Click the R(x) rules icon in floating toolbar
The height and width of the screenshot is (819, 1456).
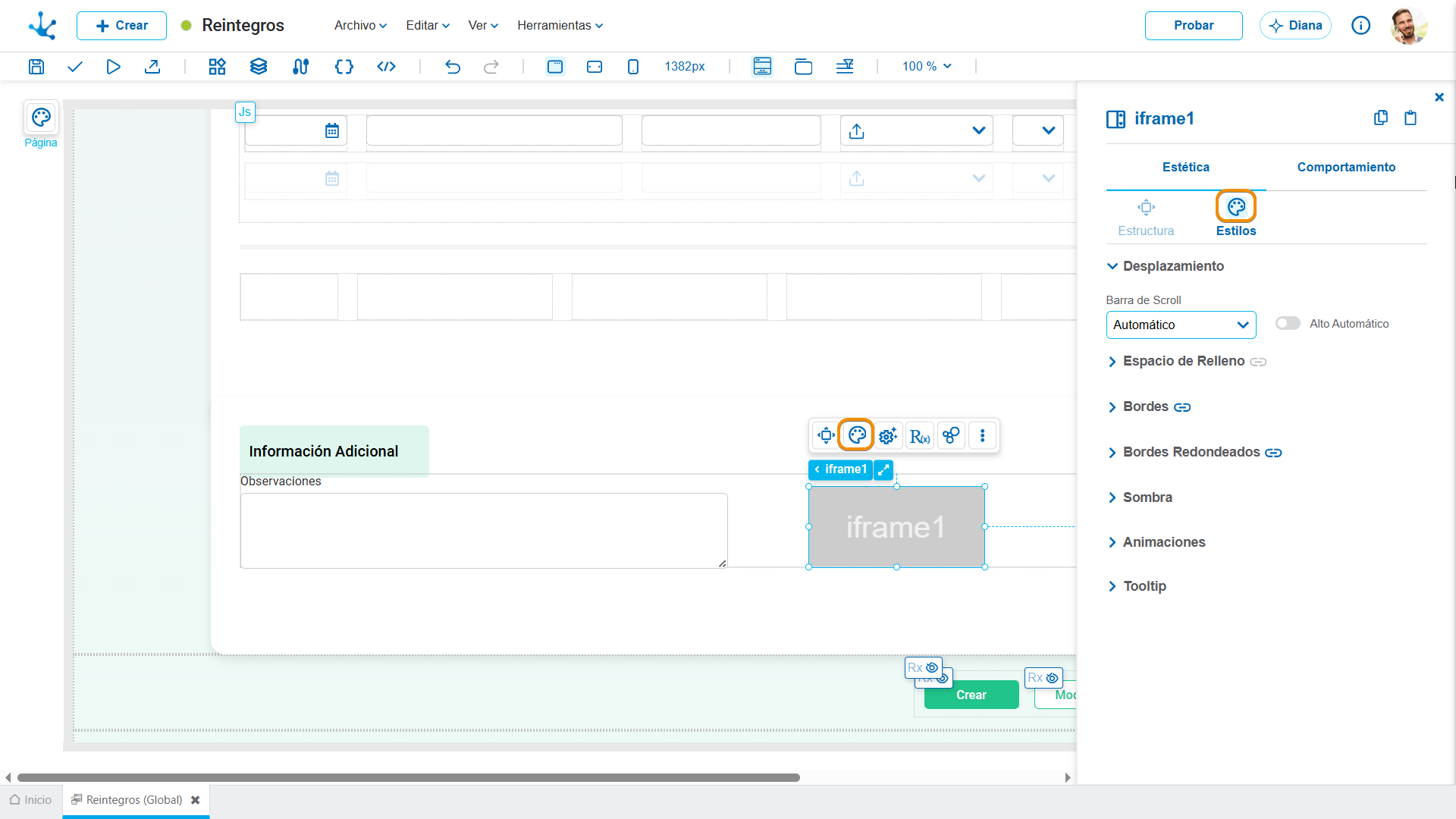click(920, 435)
